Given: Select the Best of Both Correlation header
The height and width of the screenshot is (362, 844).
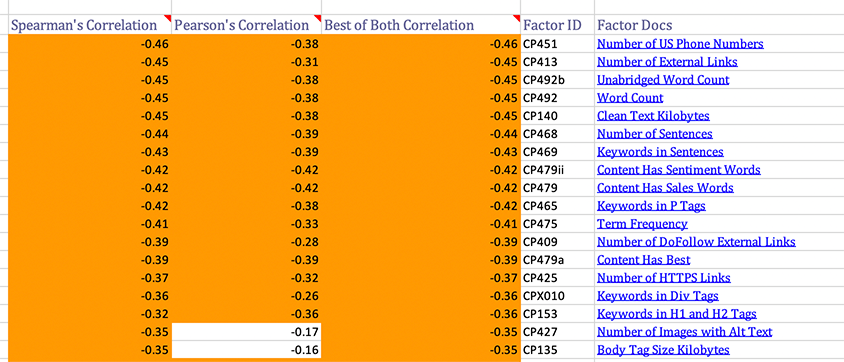Looking at the screenshot, I should point(421,25).
